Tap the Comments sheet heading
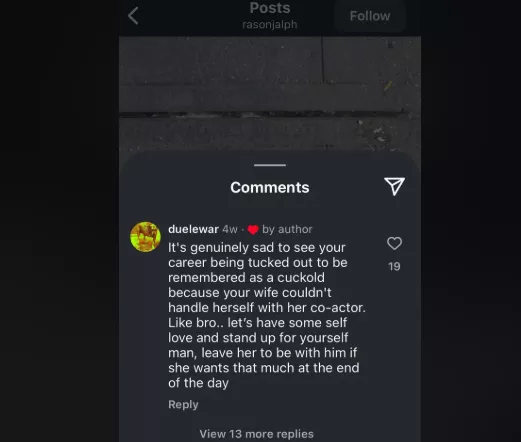 270,187
